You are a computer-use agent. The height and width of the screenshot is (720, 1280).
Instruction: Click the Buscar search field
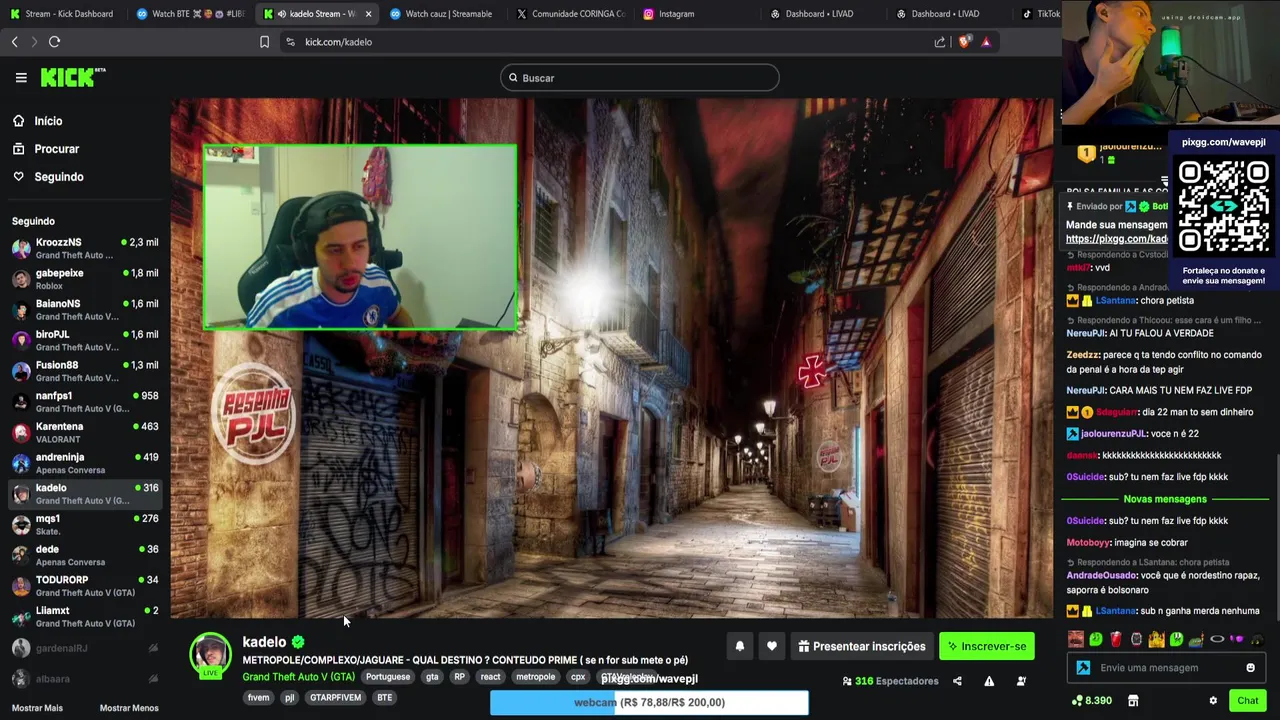click(x=640, y=78)
